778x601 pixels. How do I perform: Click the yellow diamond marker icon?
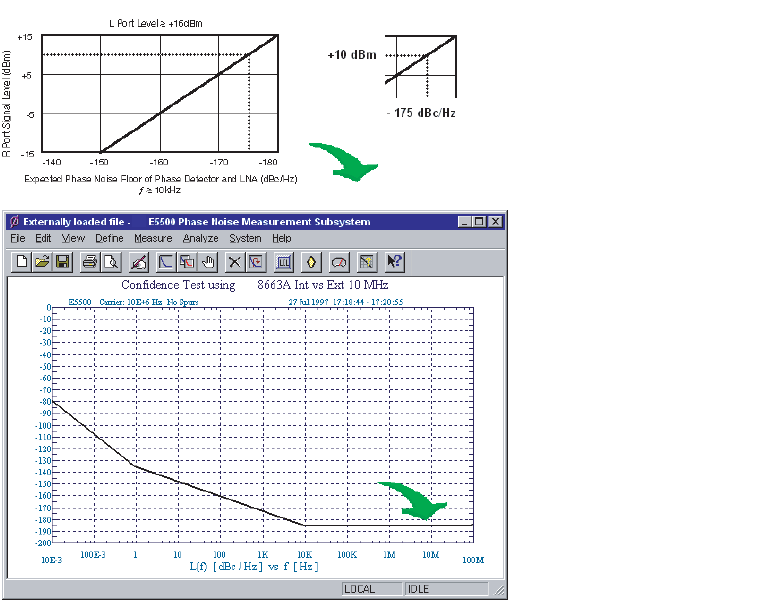click(x=311, y=262)
